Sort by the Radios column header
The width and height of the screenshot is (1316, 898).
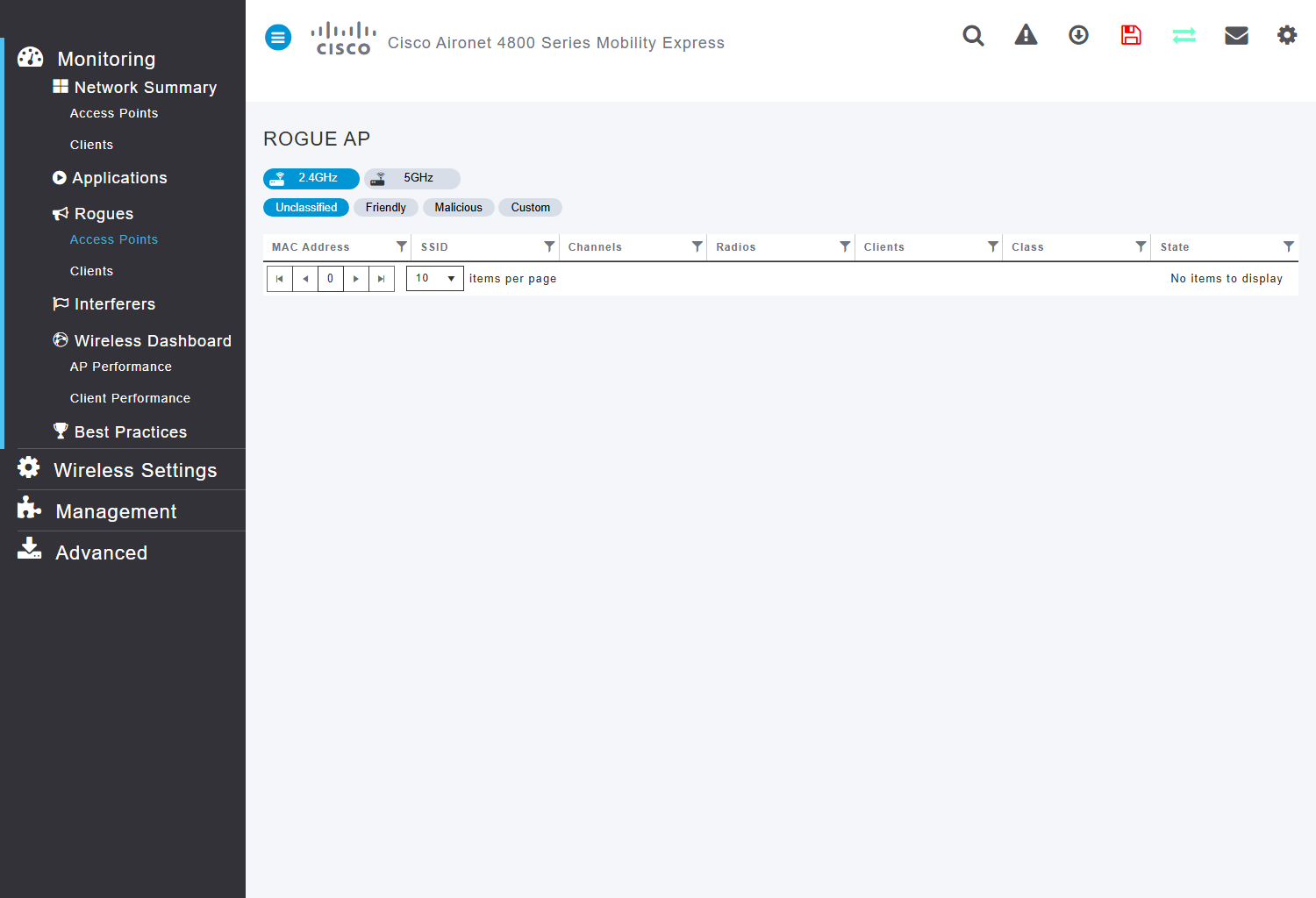tap(736, 247)
